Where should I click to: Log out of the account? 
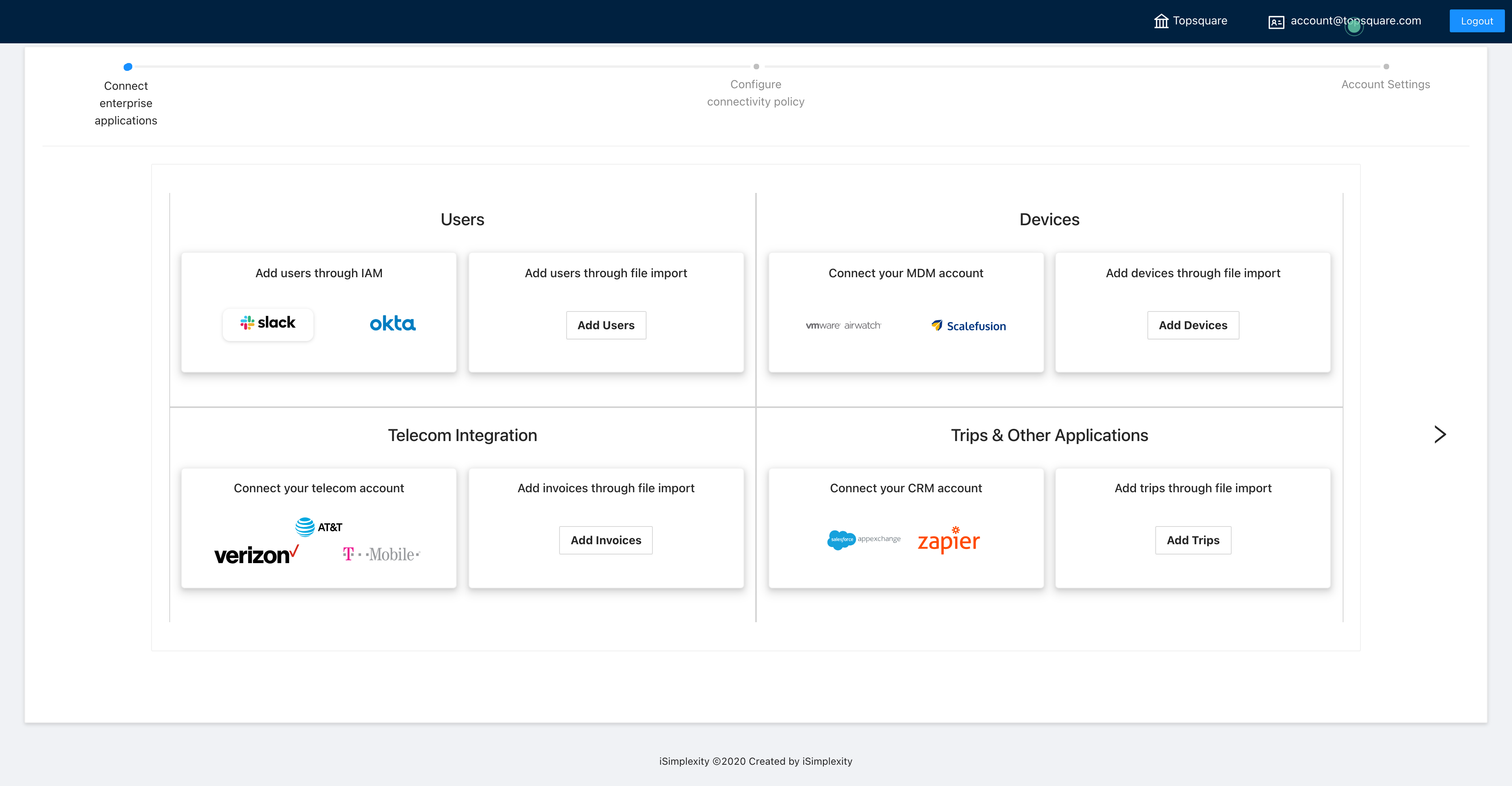click(1477, 20)
